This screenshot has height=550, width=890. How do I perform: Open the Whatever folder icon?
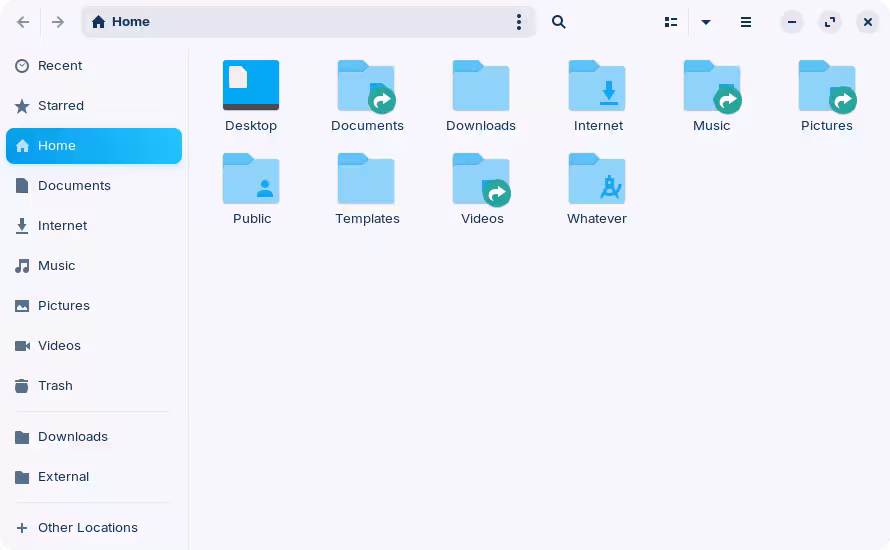coord(597,180)
